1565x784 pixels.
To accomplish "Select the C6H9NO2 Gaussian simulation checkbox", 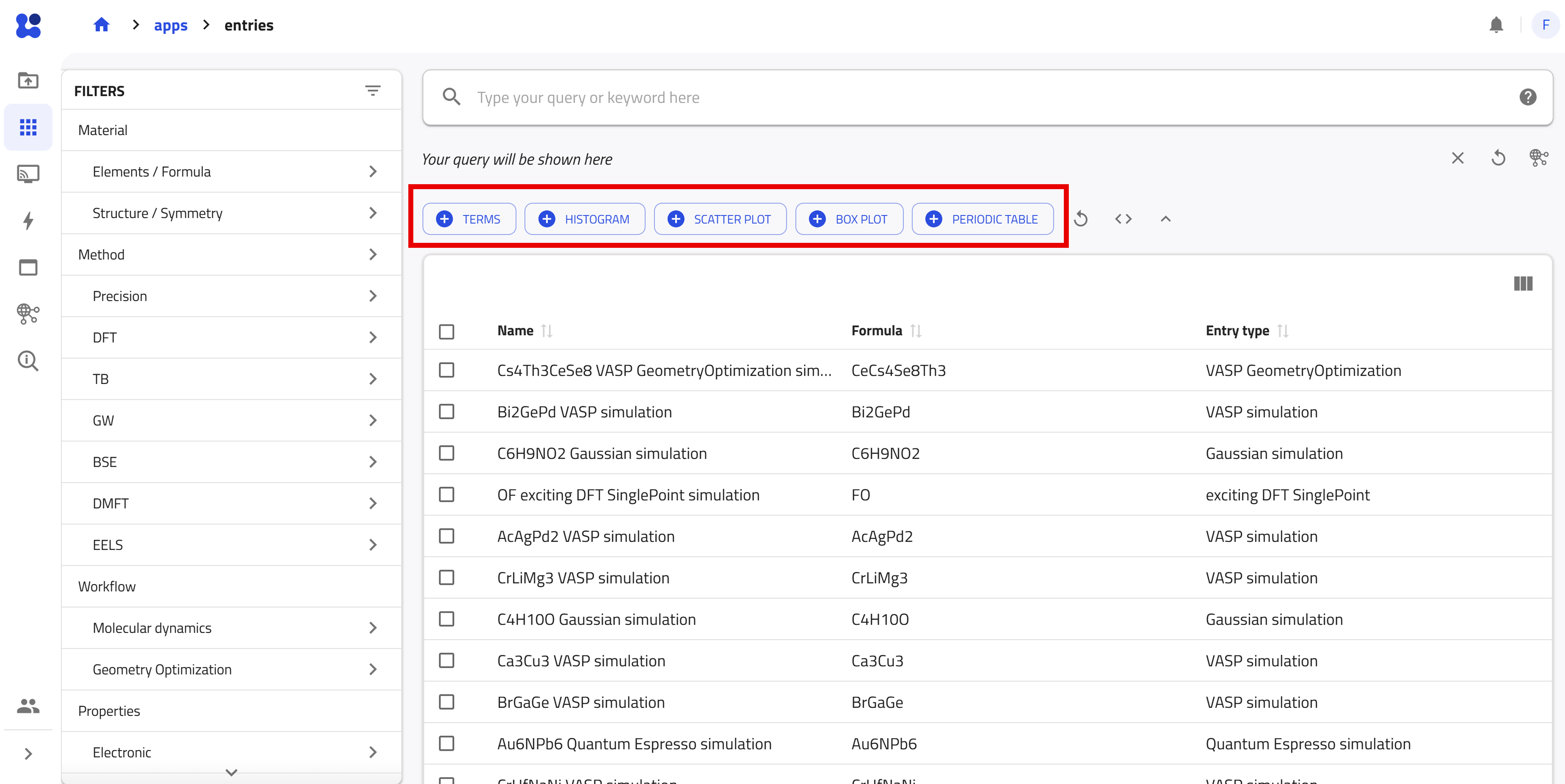I will point(446,453).
